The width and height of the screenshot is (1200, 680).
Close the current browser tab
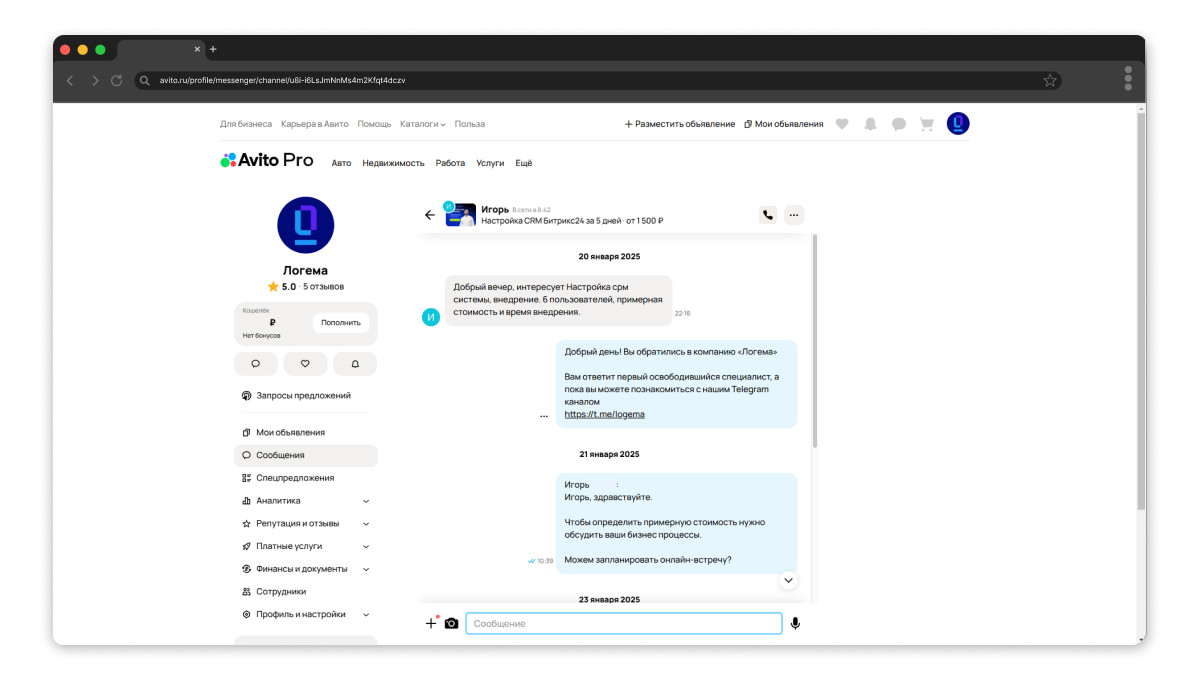pos(197,49)
